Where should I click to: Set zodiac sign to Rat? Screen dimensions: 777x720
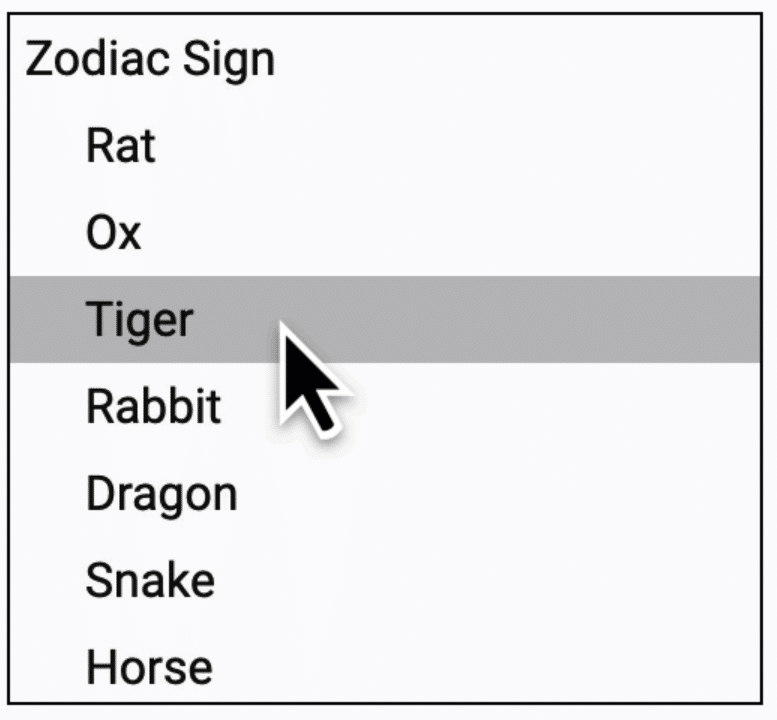121,146
